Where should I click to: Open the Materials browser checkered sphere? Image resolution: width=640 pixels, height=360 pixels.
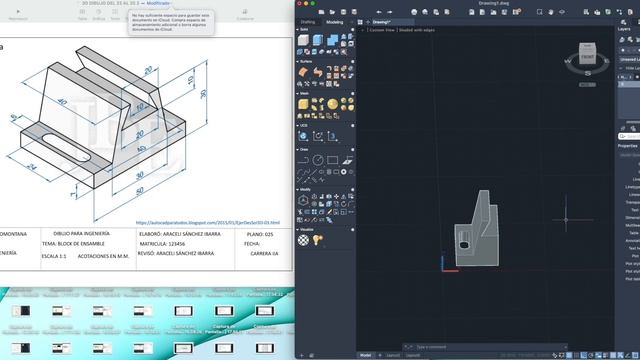coord(303,240)
